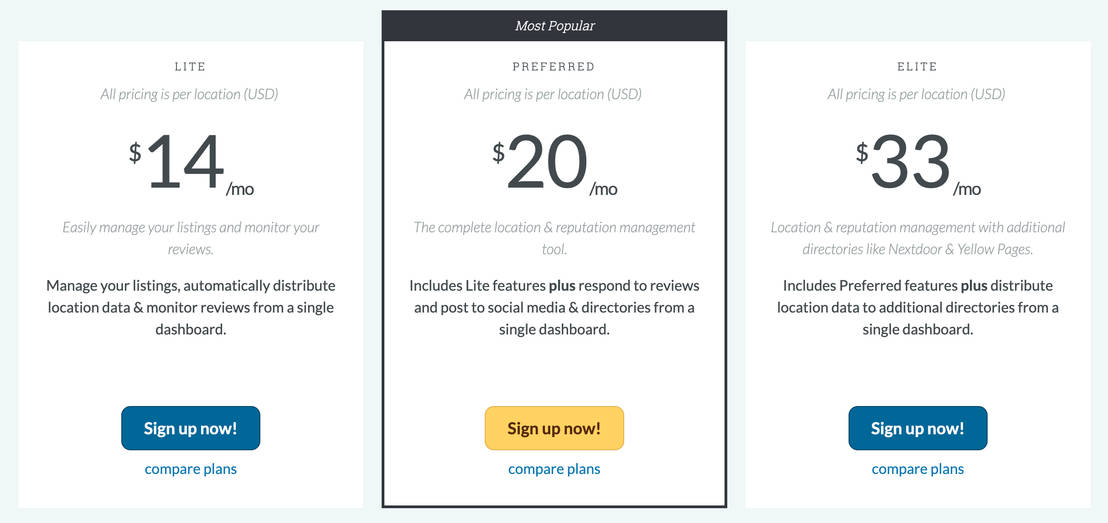
Task: Click the Most Popular banner
Action: point(554,26)
